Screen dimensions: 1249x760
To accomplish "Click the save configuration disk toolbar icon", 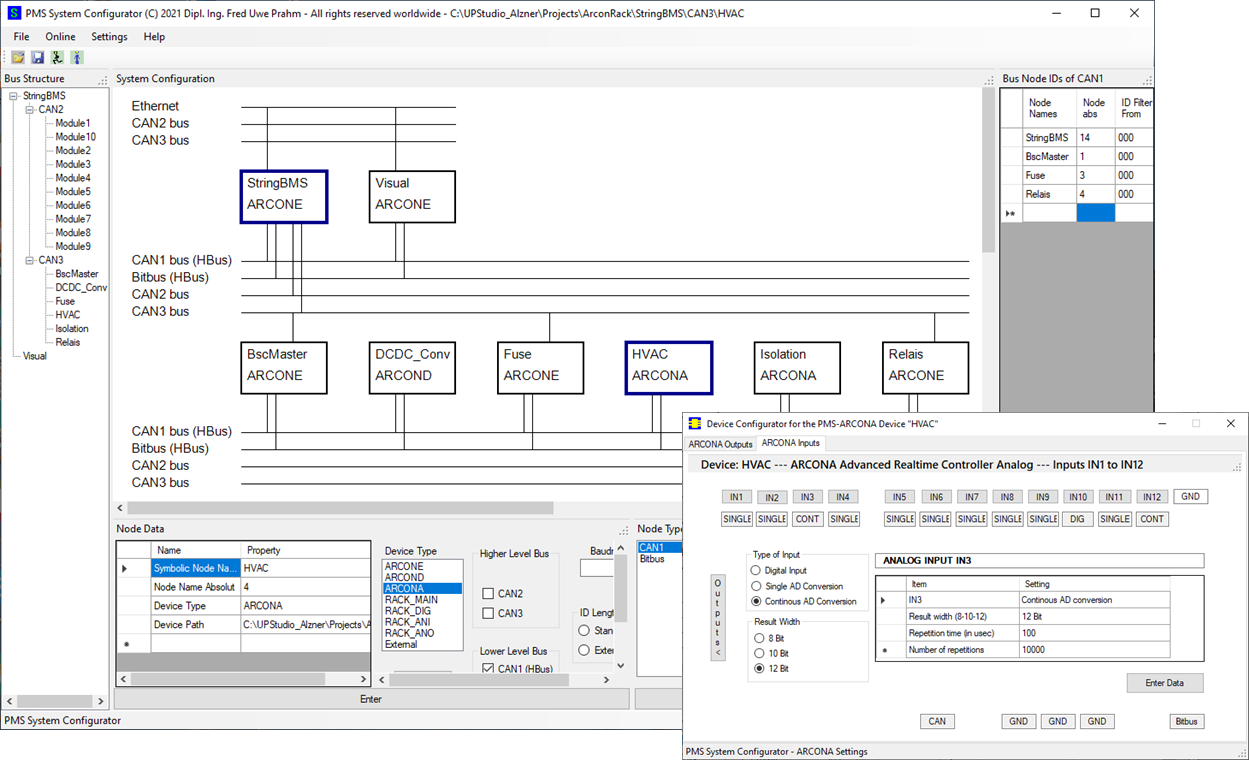I will pyautogui.click(x=38, y=57).
